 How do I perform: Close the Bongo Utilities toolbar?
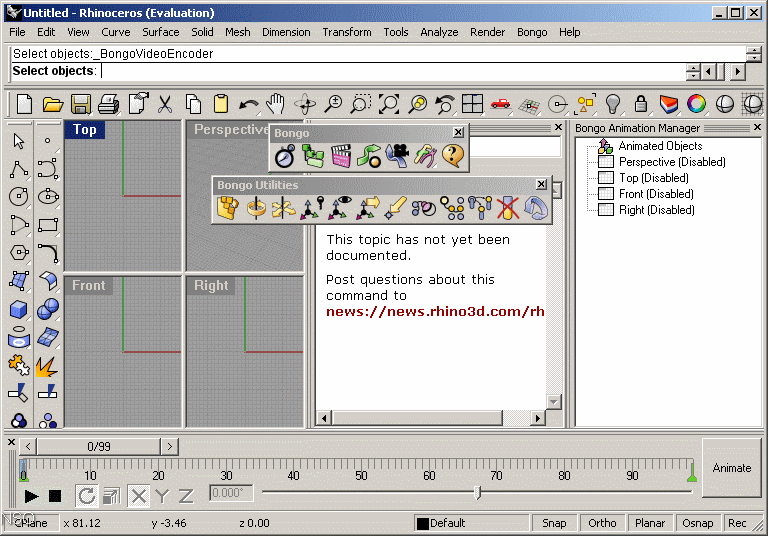coord(541,184)
